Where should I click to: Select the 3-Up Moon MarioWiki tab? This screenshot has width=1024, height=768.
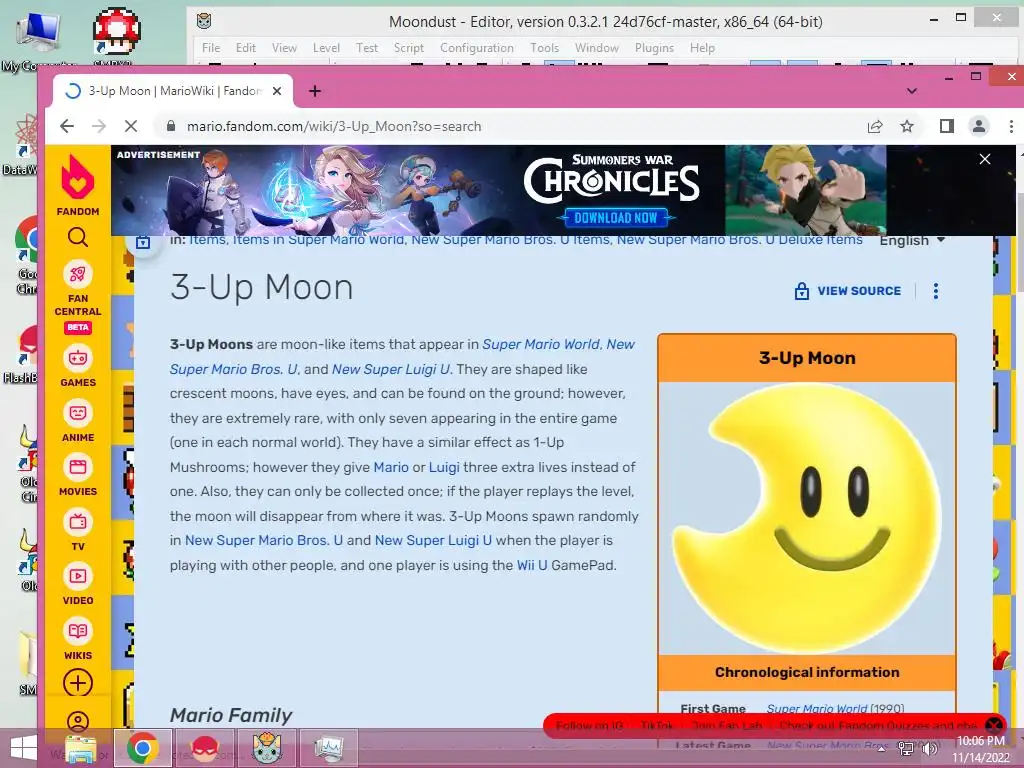pos(173,91)
